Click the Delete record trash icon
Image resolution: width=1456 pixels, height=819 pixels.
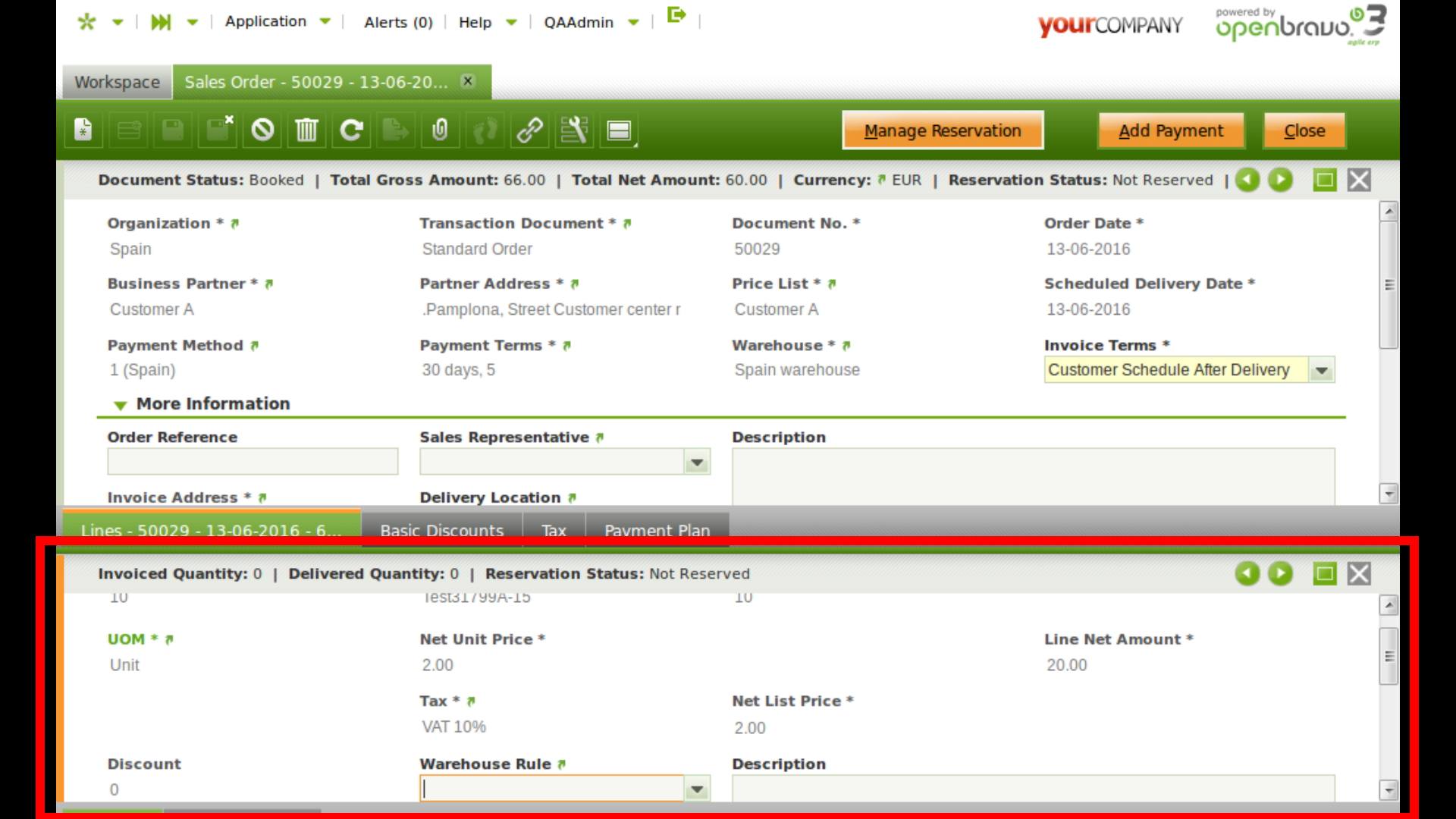306,130
